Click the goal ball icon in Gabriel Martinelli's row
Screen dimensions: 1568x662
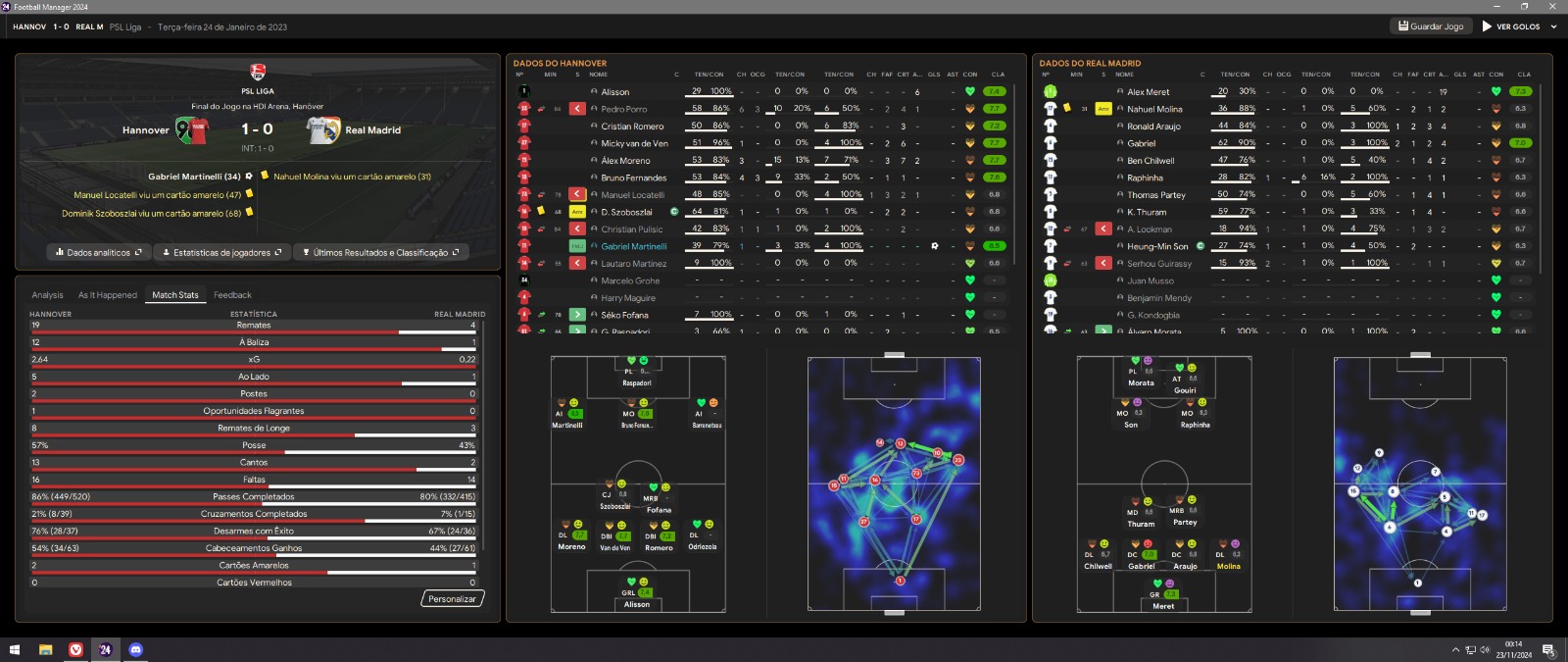click(934, 246)
